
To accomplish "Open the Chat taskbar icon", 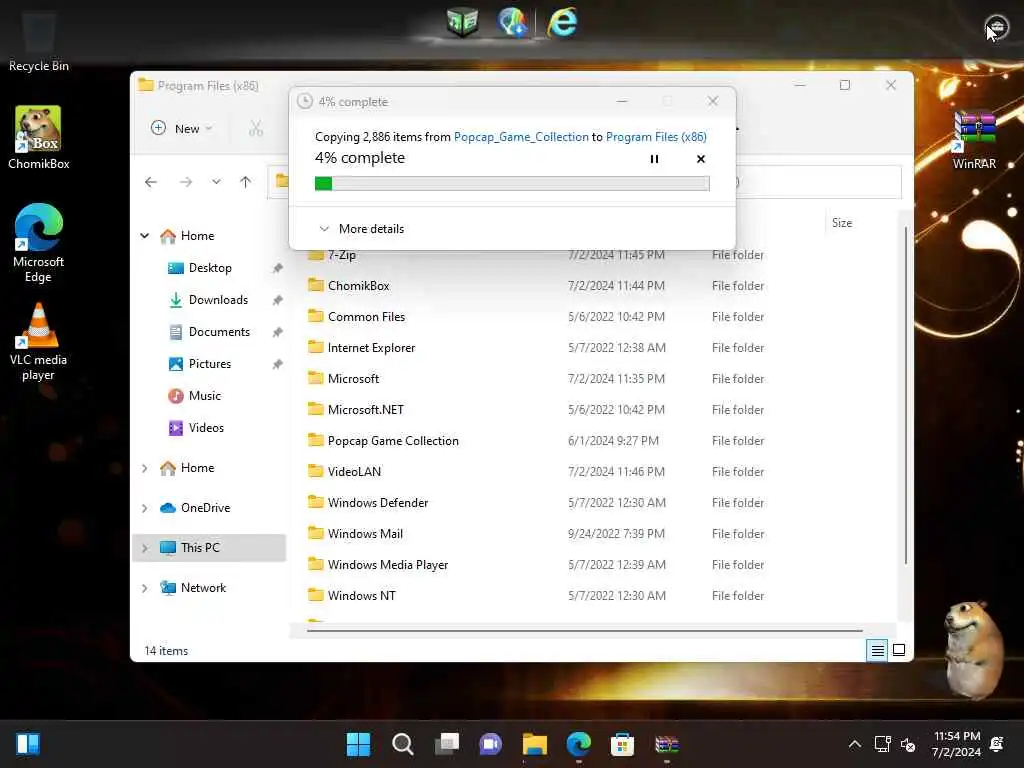I will point(490,744).
